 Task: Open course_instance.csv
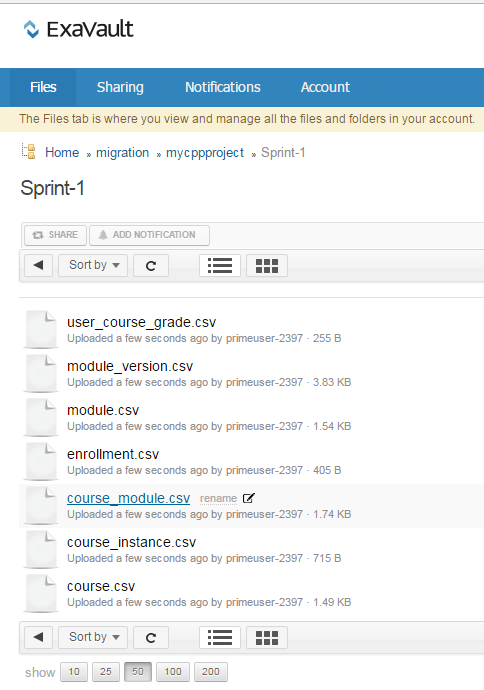[131, 543]
